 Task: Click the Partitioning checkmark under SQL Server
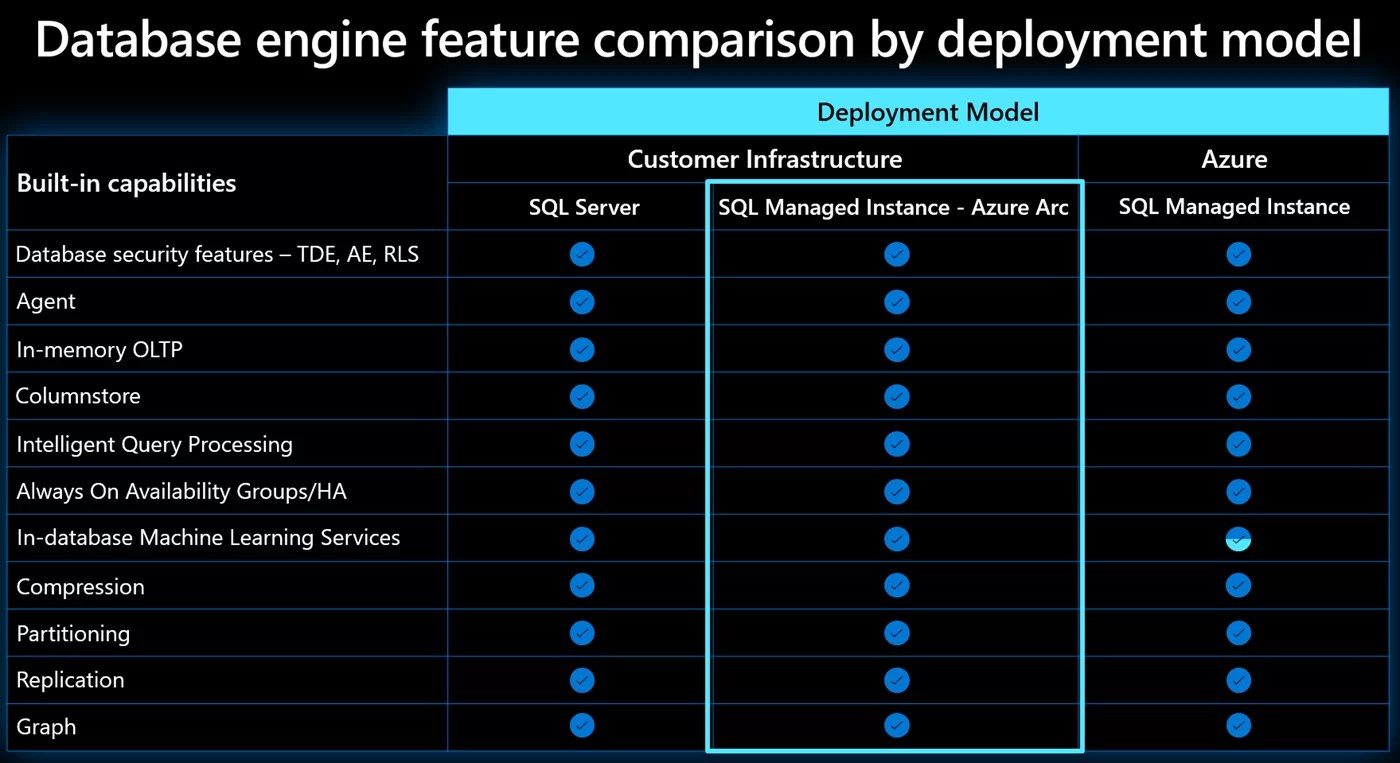click(x=582, y=632)
